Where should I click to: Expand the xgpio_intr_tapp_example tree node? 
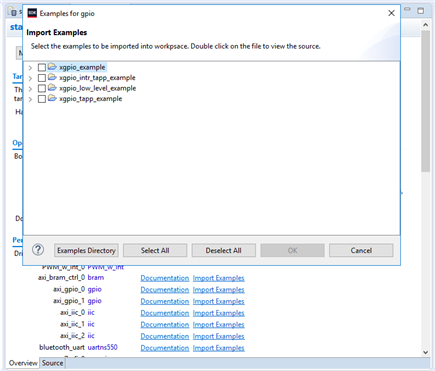tap(30, 78)
